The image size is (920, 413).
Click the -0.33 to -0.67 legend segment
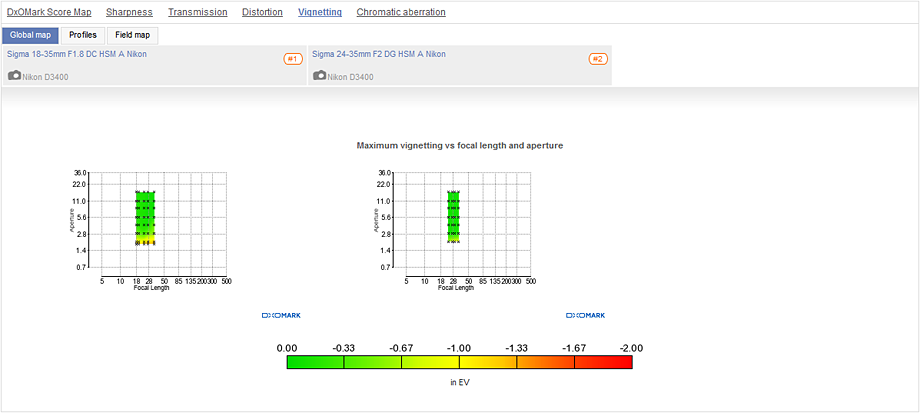coord(373,362)
